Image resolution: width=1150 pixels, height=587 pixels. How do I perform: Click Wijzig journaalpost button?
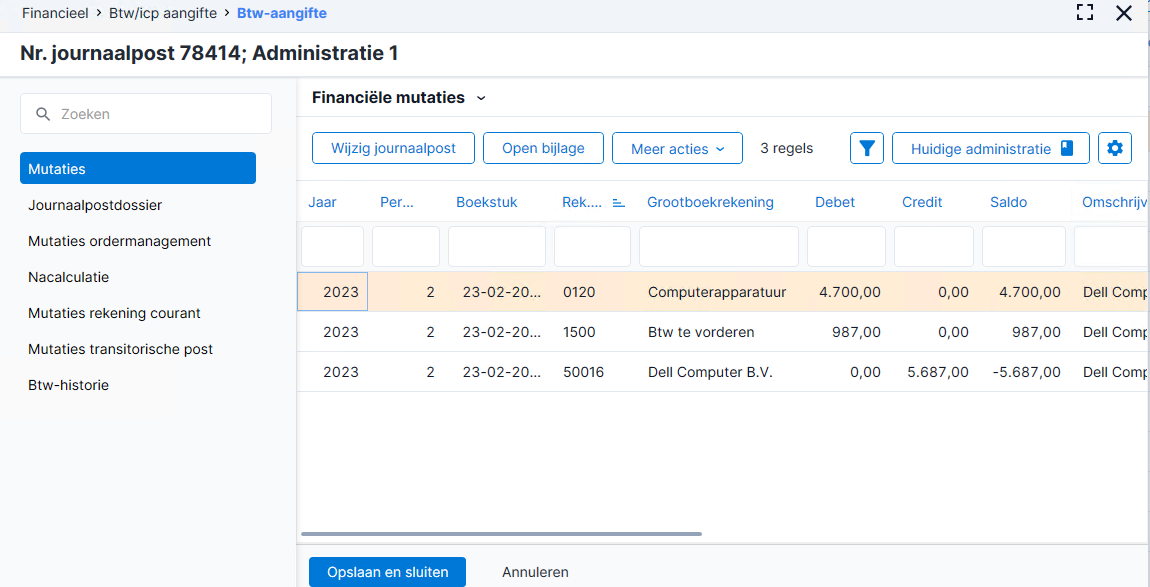[x=393, y=148]
